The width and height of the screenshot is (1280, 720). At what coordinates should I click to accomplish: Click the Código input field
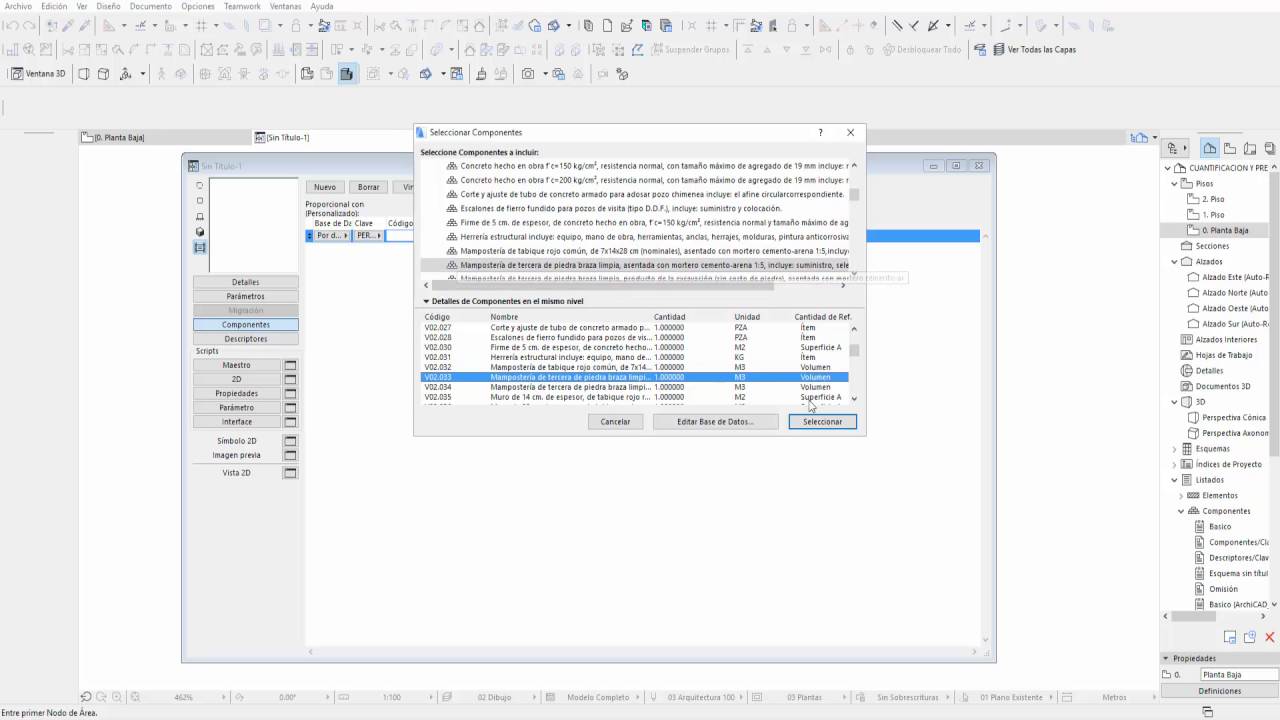pyautogui.click(x=400, y=236)
